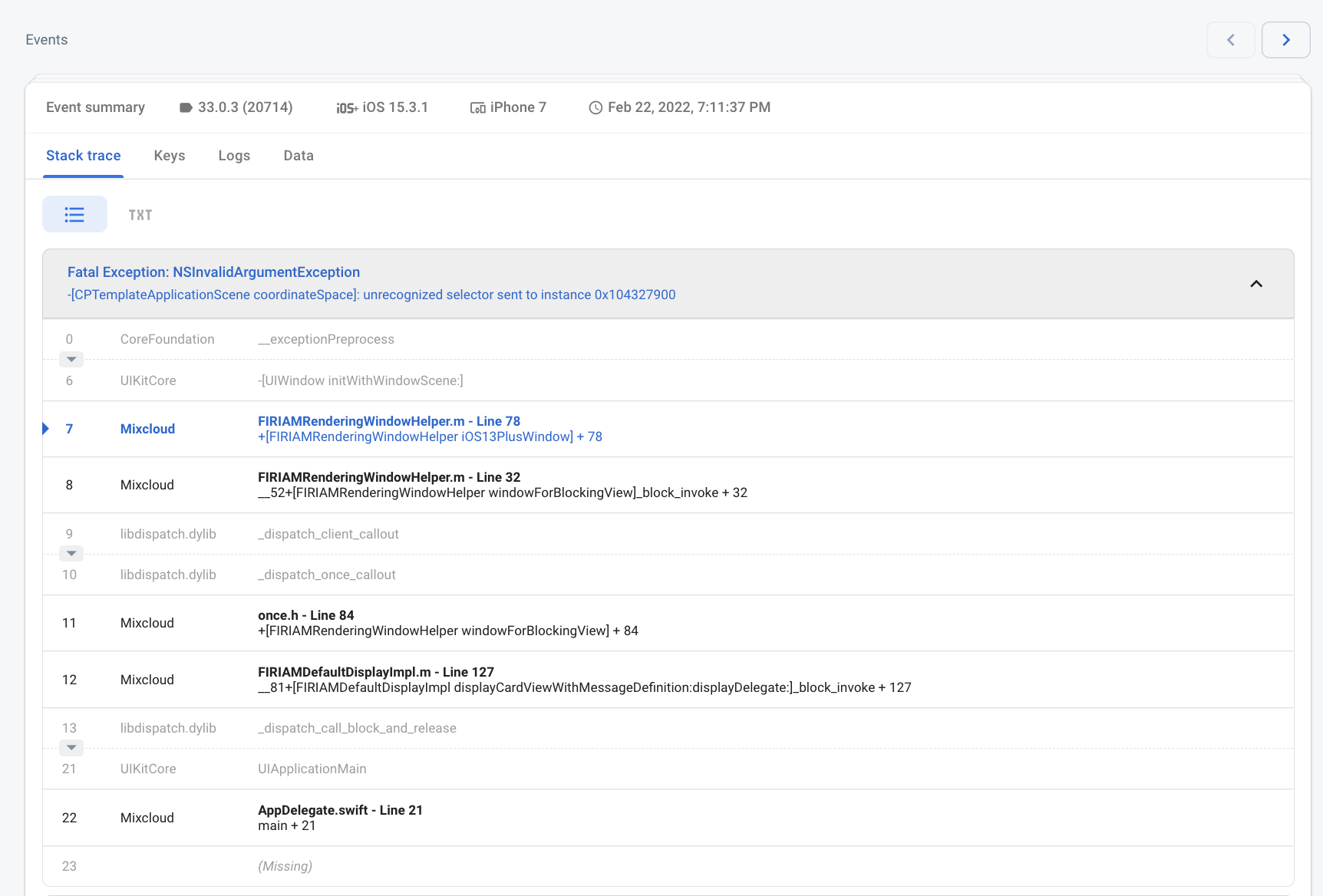Click the clock timestamp icon
1323x896 pixels.
pos(596,108)
